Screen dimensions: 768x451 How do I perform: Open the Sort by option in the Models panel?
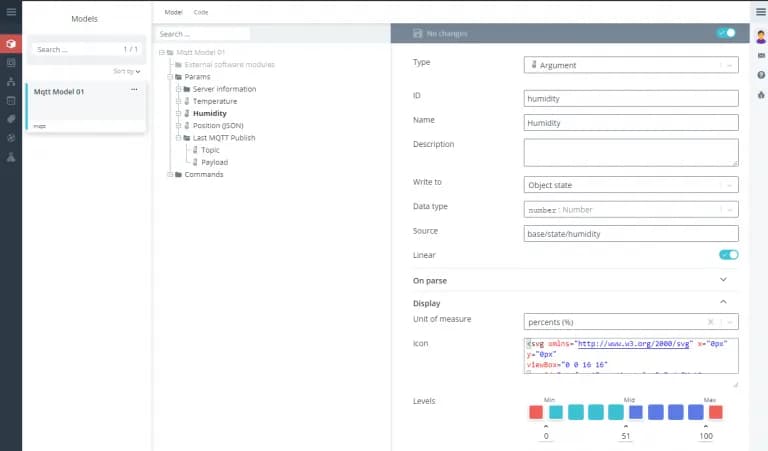(126, 71)
